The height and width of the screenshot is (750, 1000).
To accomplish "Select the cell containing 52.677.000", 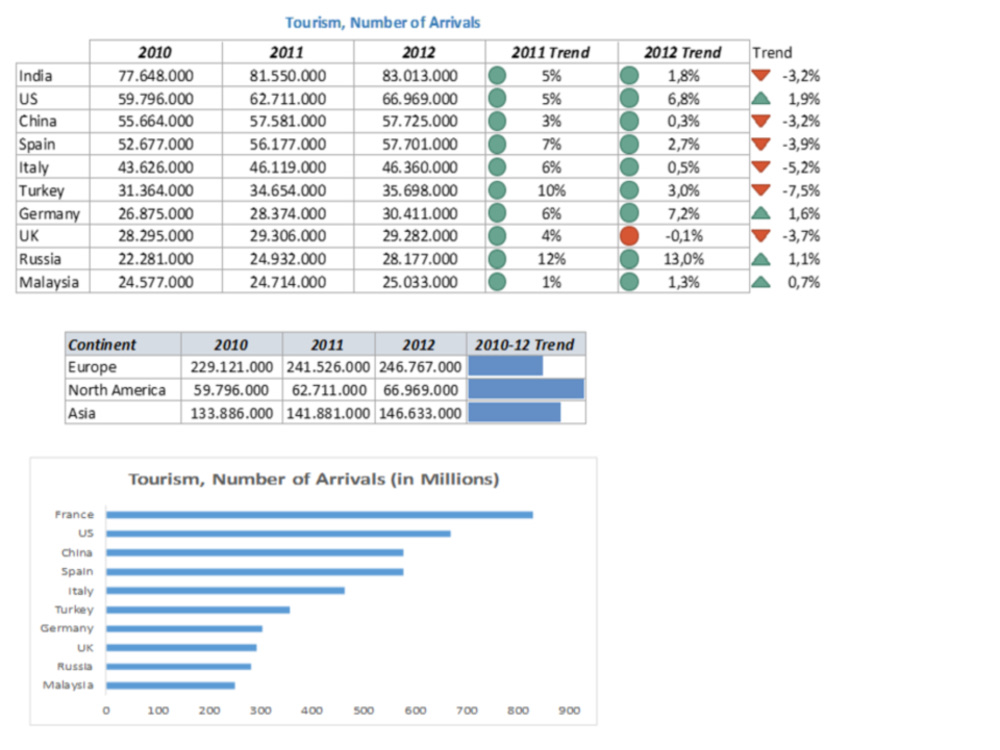I will pos(156,144).
